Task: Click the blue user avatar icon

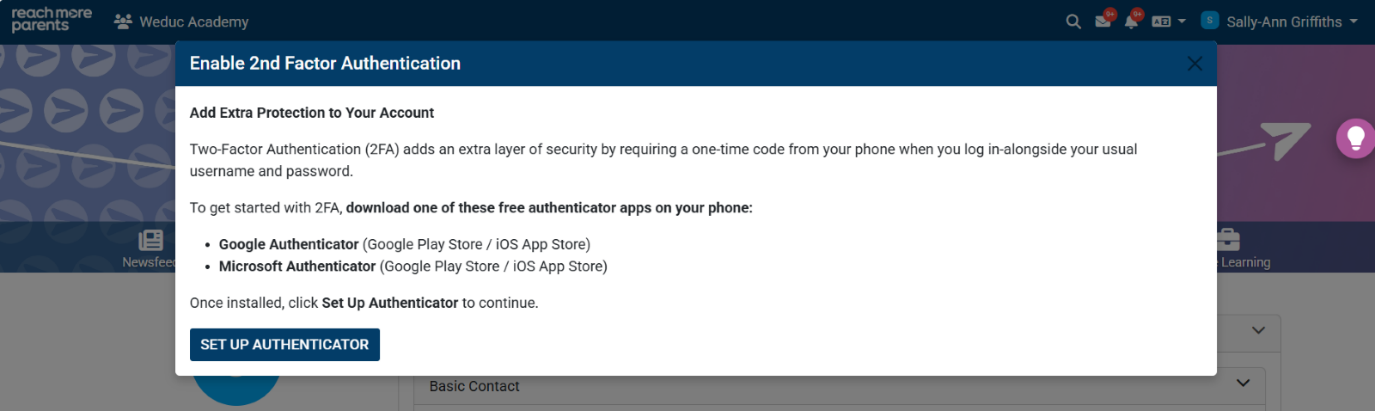Action: pos(1210,21)
